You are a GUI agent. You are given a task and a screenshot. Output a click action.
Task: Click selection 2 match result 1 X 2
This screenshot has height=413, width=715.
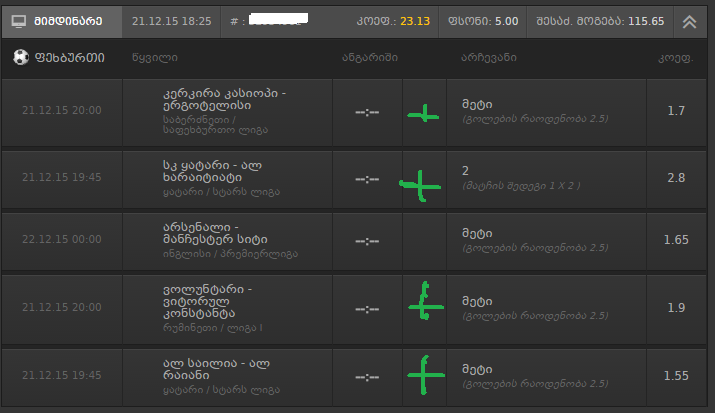coord(521,178)
